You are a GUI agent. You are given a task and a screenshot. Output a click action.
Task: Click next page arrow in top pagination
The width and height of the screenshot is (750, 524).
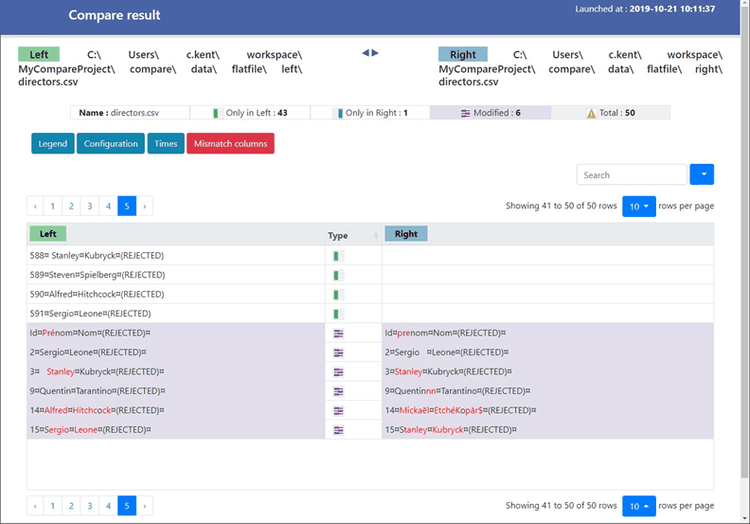(x=144, y=206)
